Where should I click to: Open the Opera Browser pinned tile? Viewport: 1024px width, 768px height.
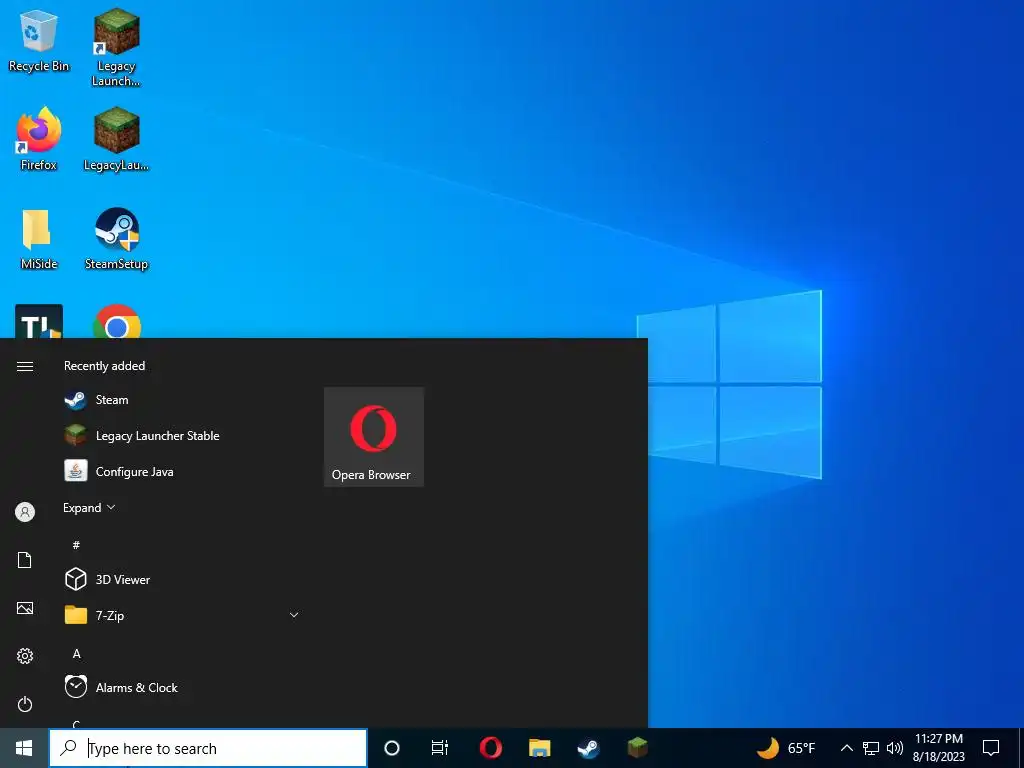pos(374,437)
